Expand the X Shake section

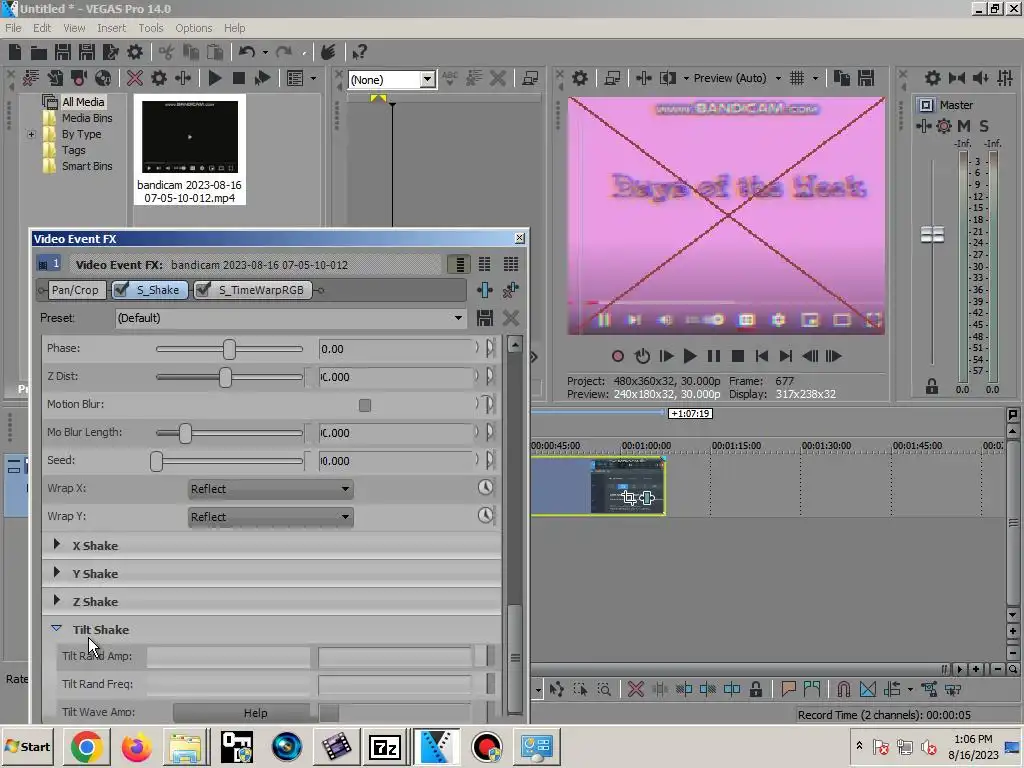(56, 545)
